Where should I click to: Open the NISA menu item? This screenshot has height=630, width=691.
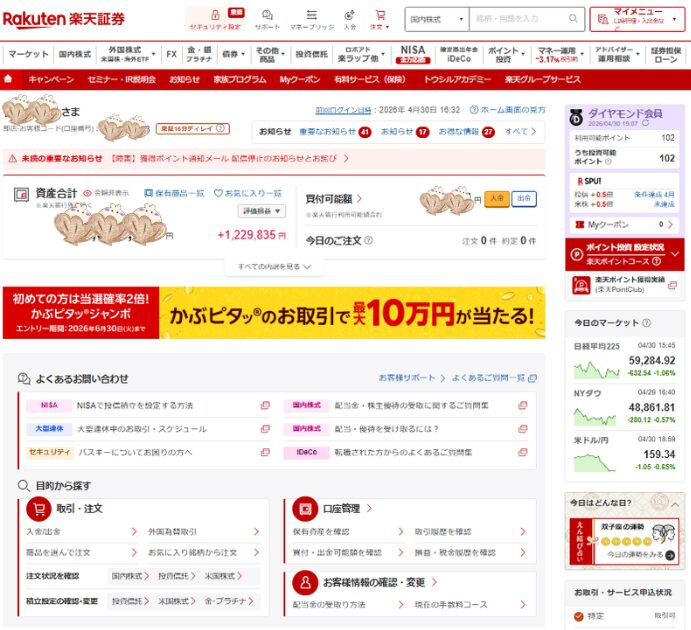412,54
